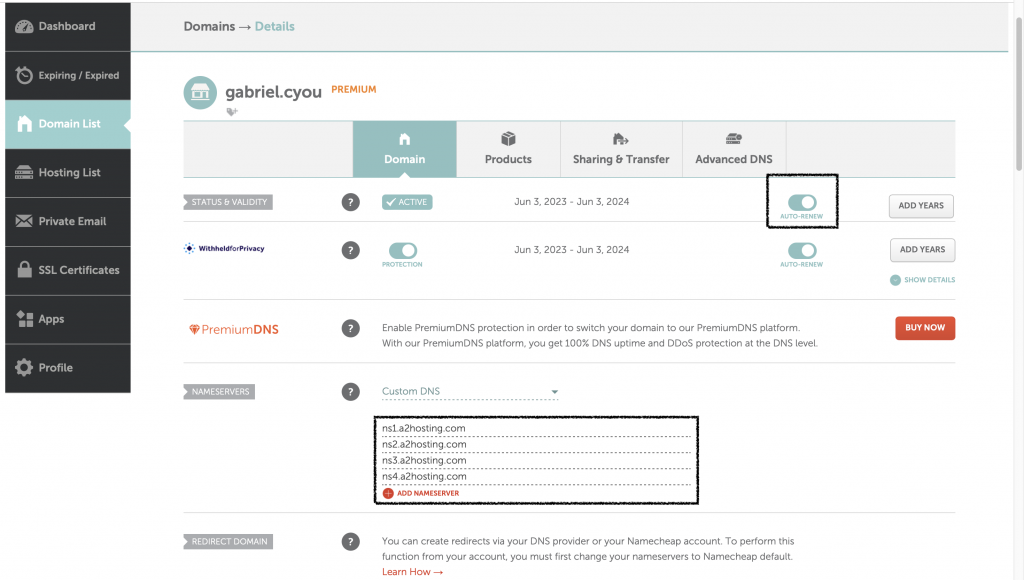Image resolution: width=1024 pixels, height=580 pixels.
Task: Switch to the Products tab
Action: point(508,149)
